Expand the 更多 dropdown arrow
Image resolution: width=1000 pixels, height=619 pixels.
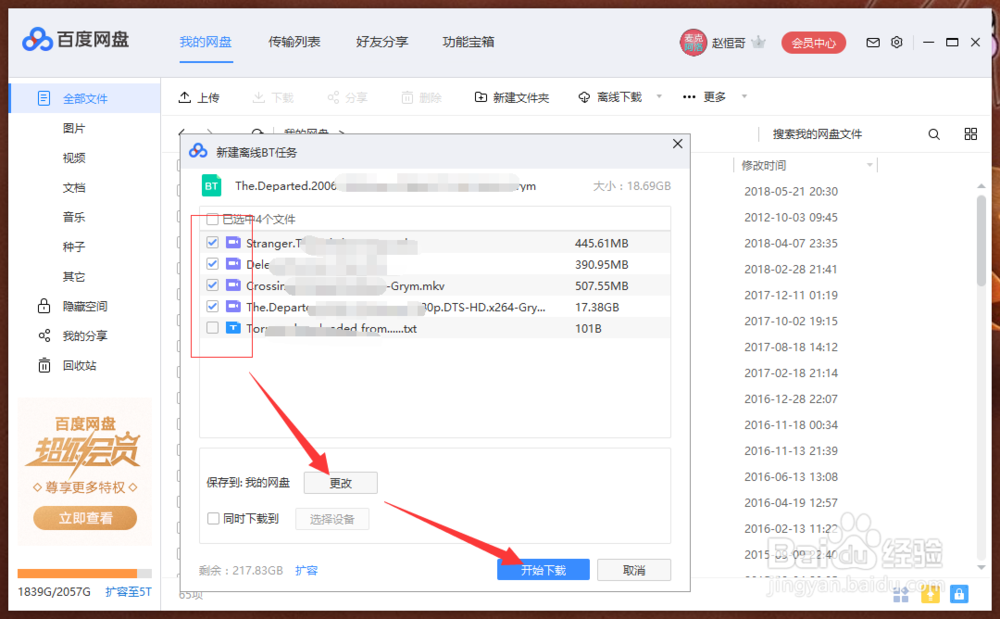point(744,96)
